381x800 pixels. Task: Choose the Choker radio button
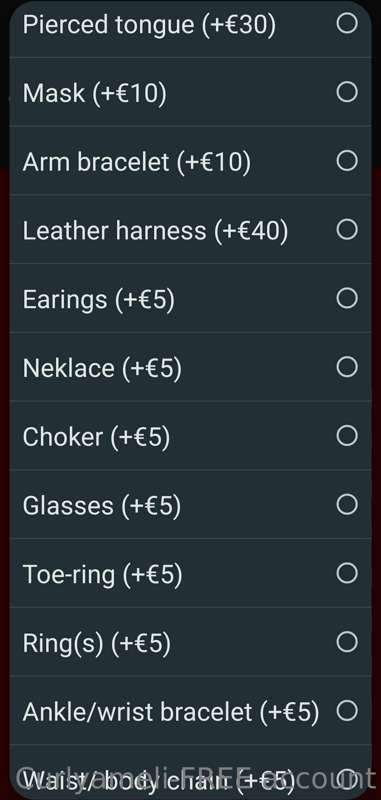coord(347,436)
